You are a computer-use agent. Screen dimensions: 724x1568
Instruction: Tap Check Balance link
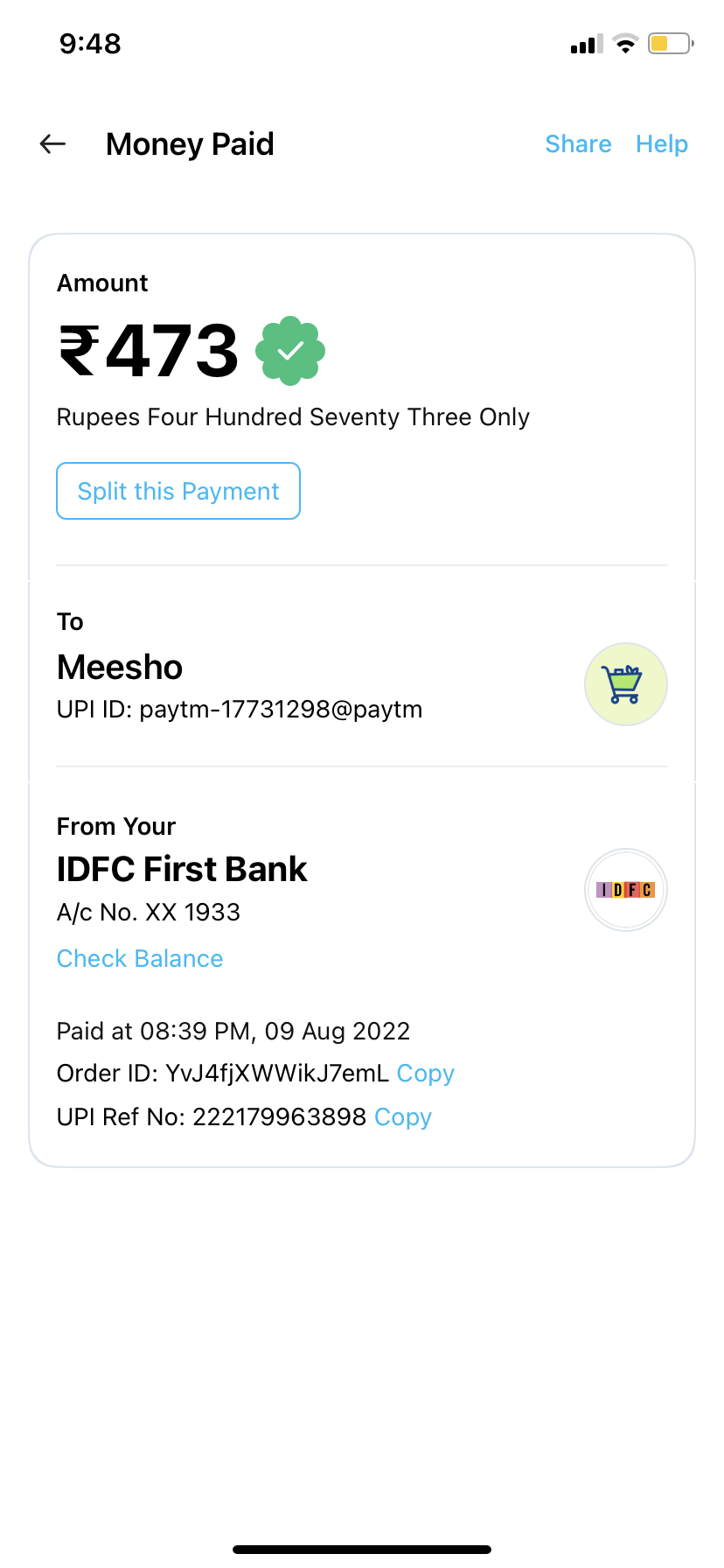140,959
